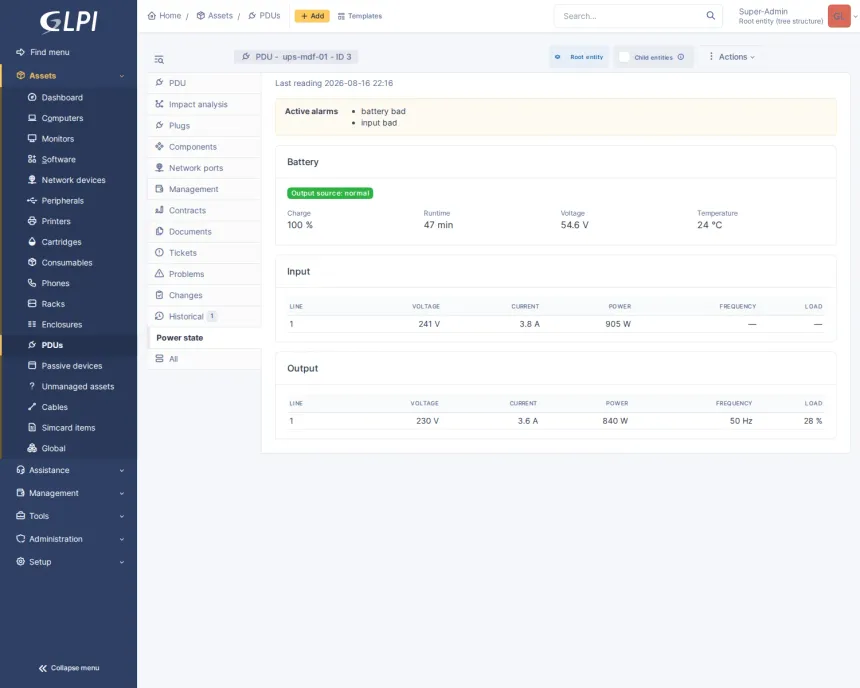Switch to the Components tab
This screenshot has height=688, width=860.
[204, 146]
